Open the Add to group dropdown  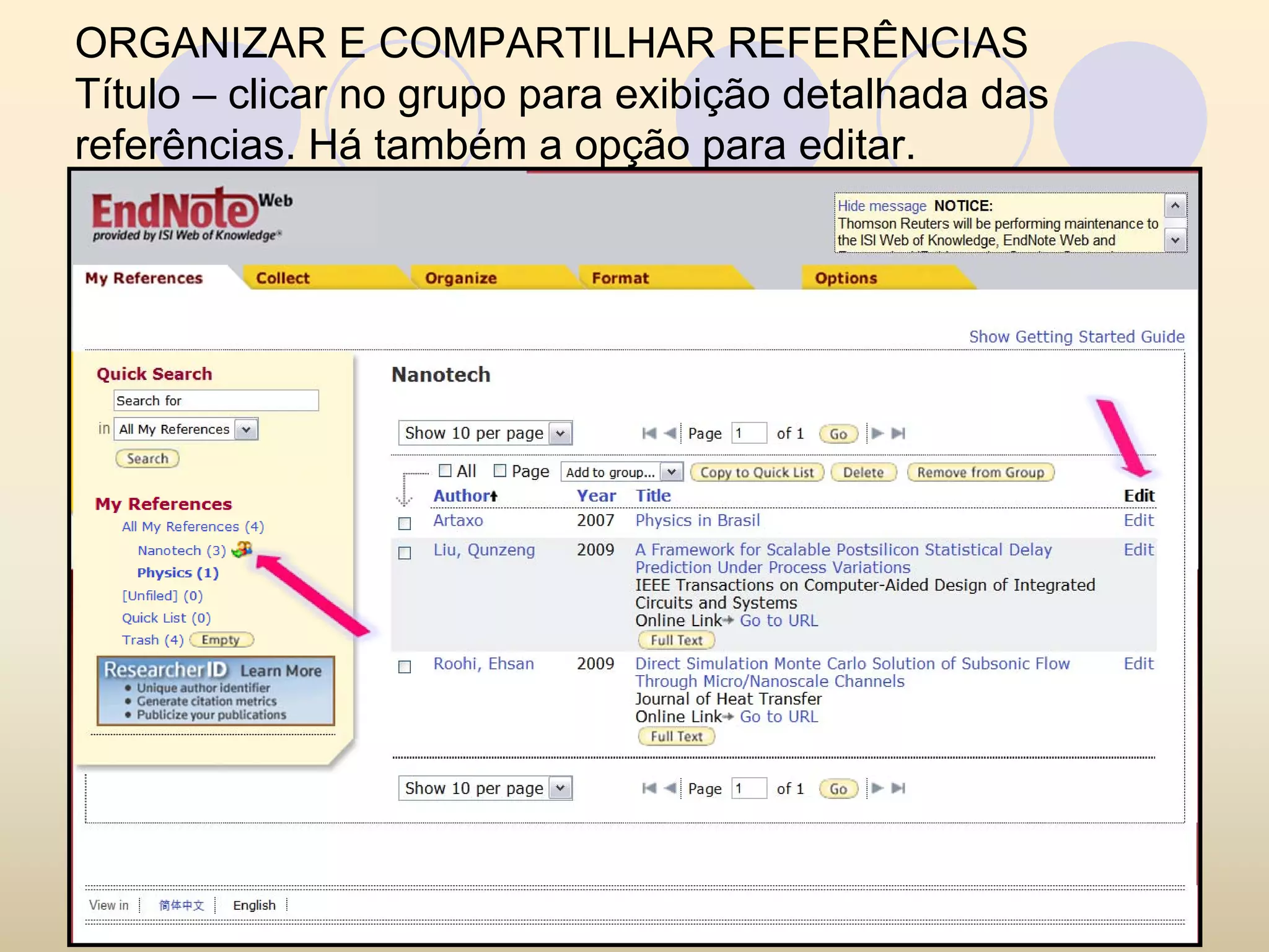click(x=622, y=472)
